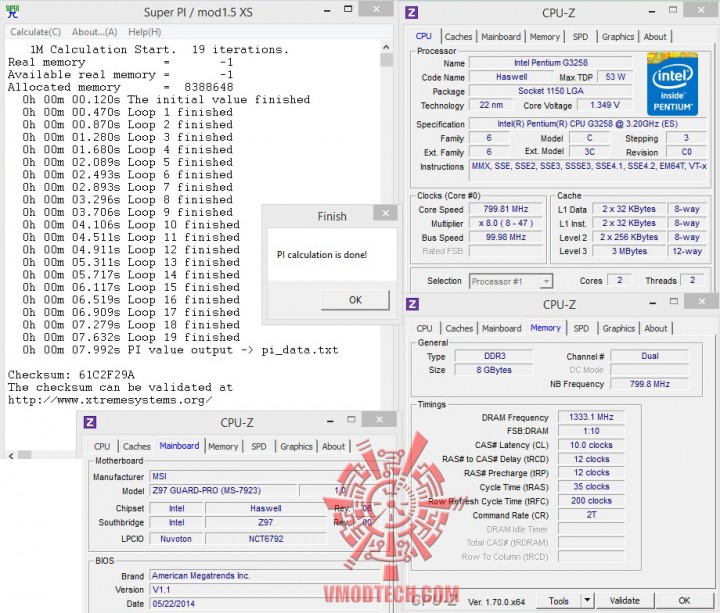Click the LPCIO NCT6792 field
The width and height of the screenshot is (720, 613).
(266, 539)
